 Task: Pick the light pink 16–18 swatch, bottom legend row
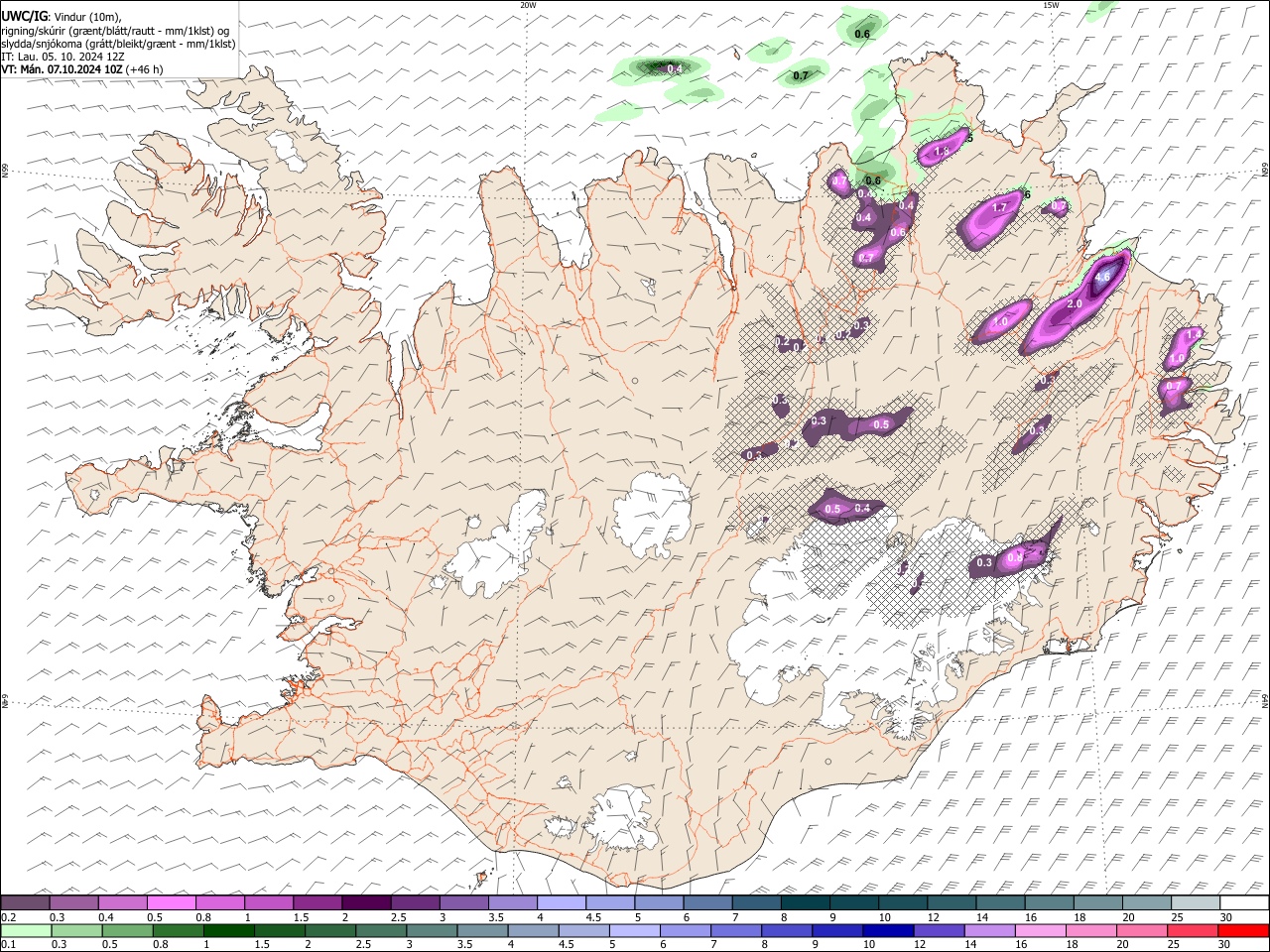(x=1040, y=930)
